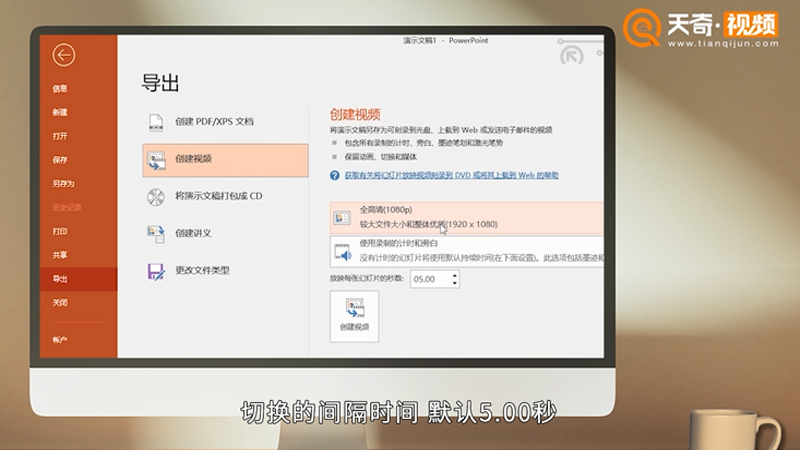Click the seconds per slide field 05.00
800x450 pixels.
click(431, 279)
